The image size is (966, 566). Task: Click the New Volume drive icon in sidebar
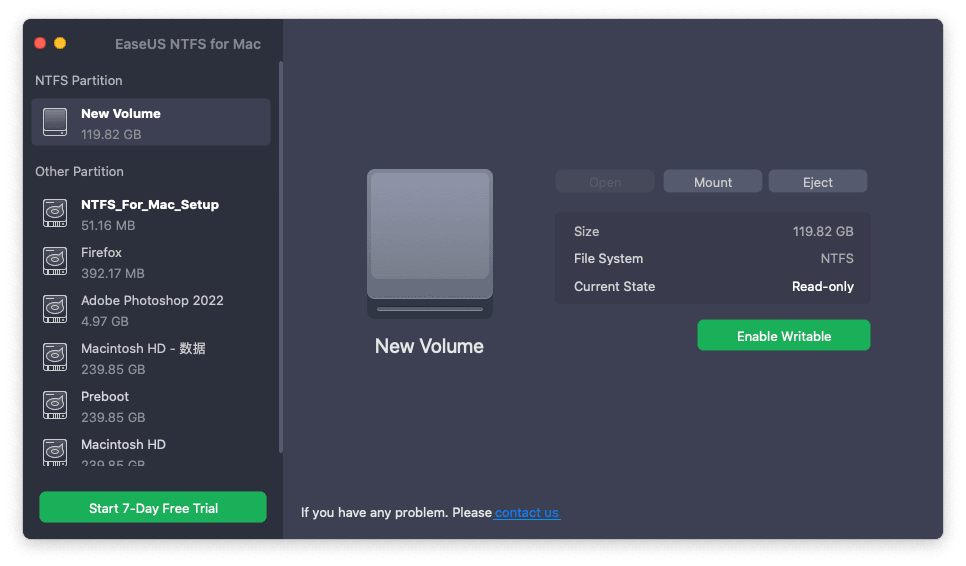point(55,122)
